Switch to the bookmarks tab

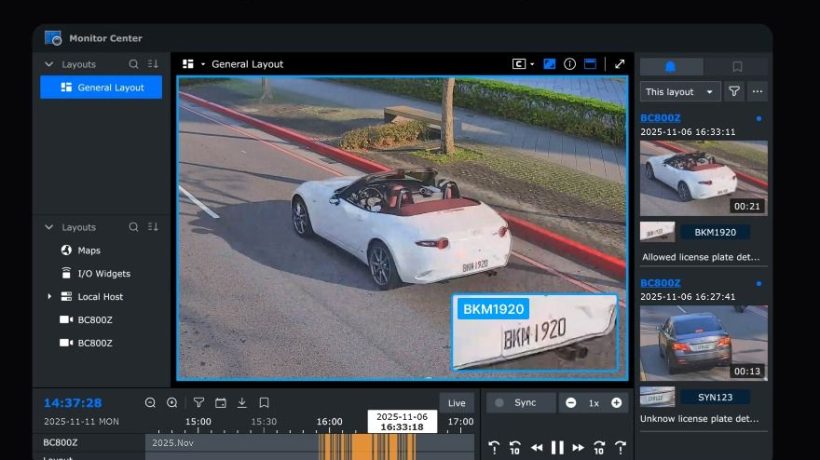(x=737, y=67)
